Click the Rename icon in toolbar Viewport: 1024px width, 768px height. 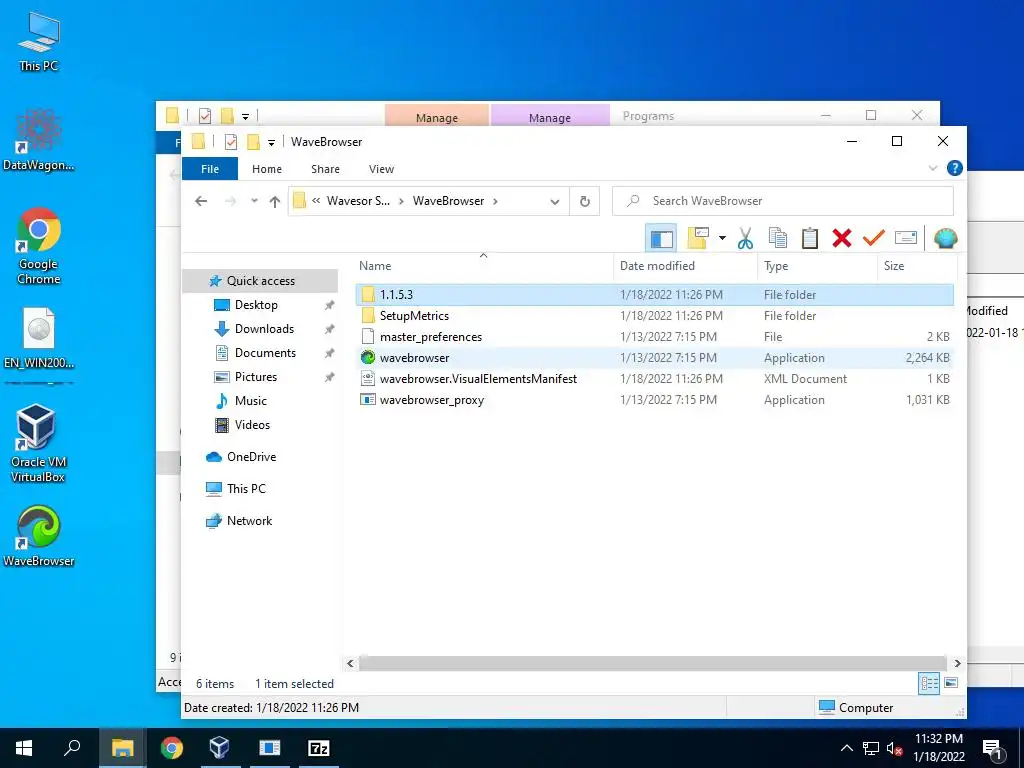(x=906, y=238)
